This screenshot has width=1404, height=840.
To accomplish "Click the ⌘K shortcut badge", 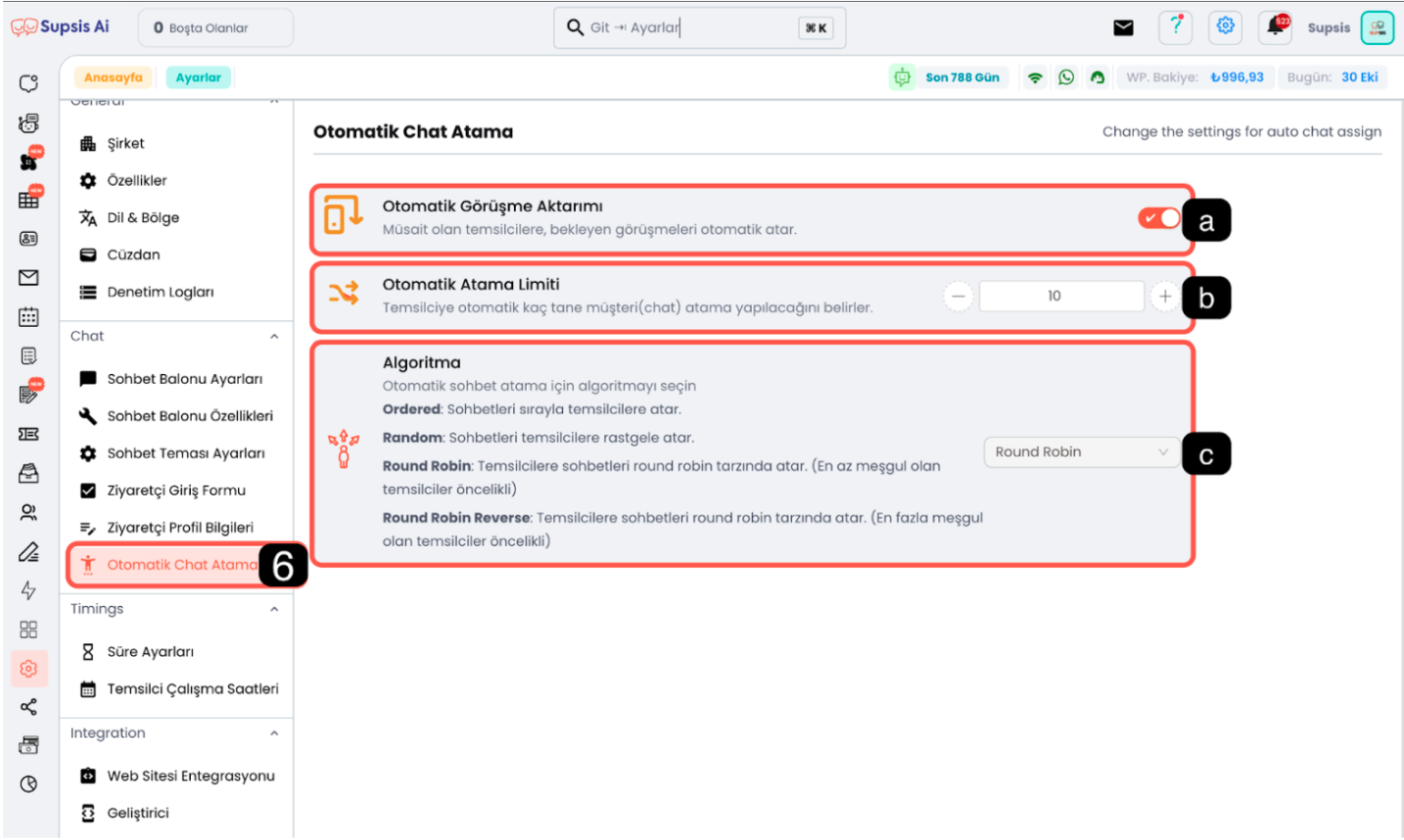I will 817,28.
